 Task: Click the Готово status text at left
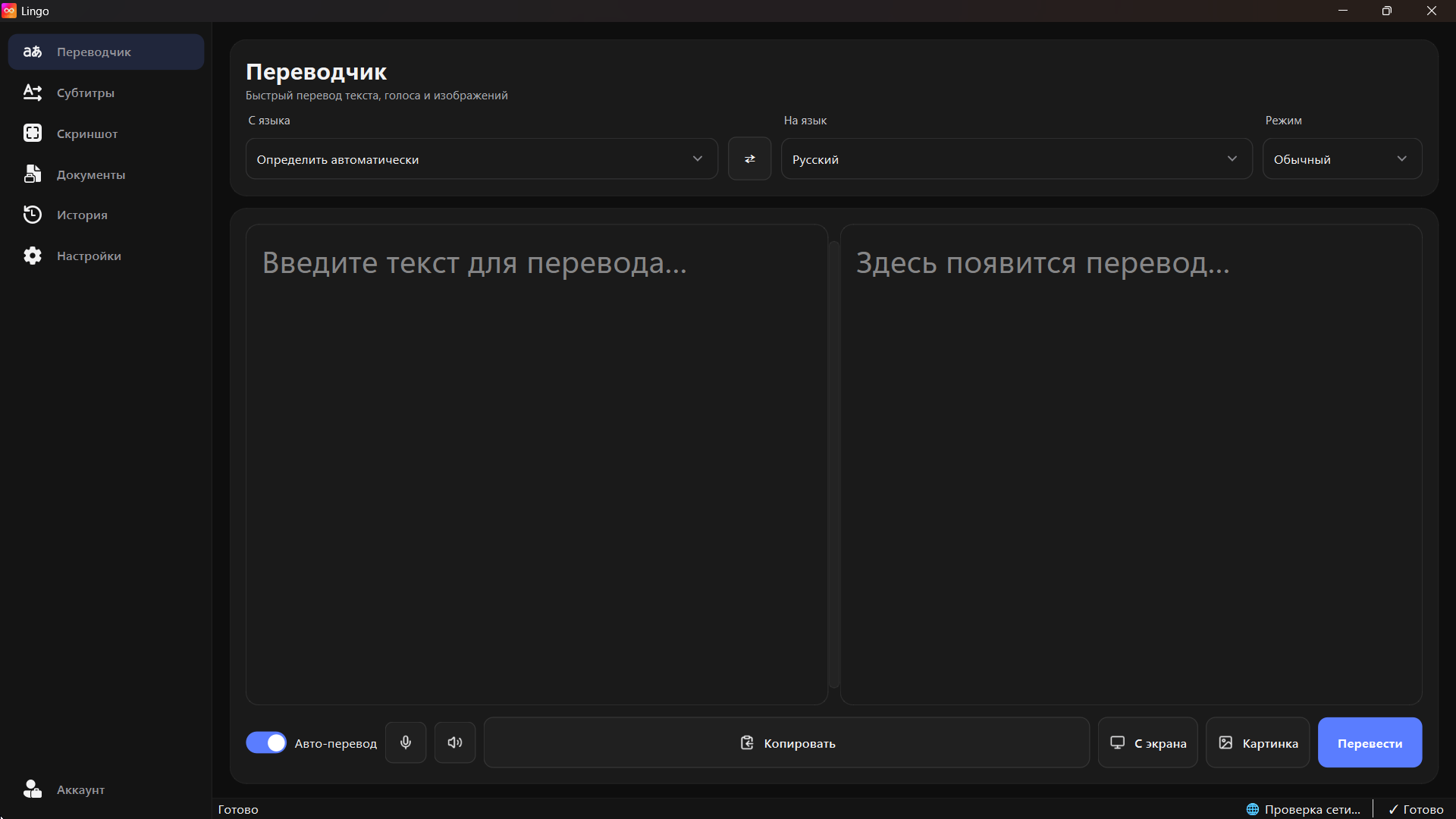238,809
